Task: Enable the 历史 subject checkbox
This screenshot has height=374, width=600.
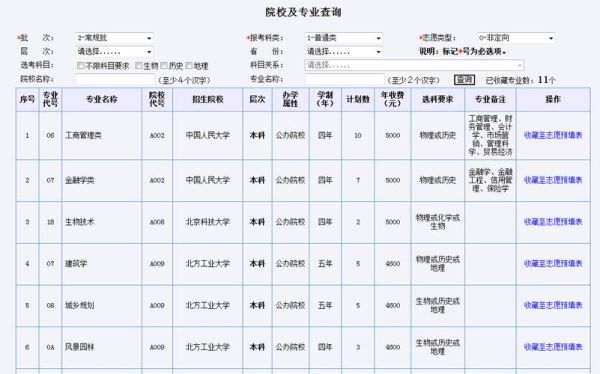Action: tap(164, 65)
